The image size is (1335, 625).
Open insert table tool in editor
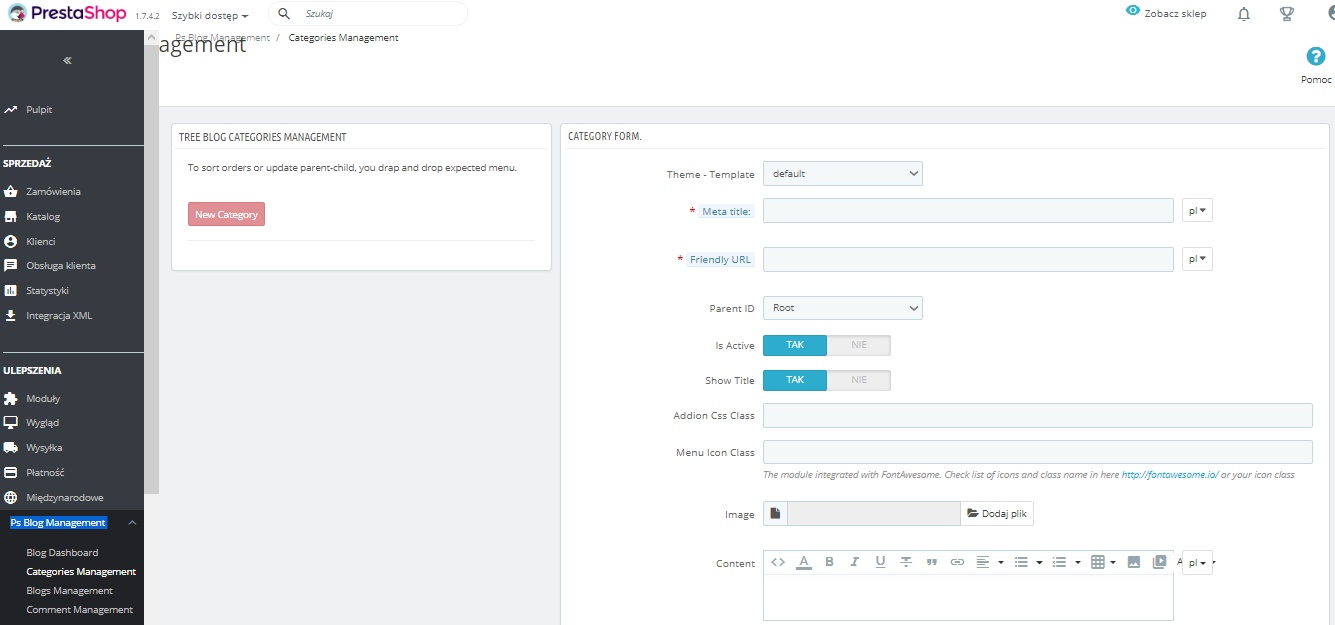tap(1103, 562)
